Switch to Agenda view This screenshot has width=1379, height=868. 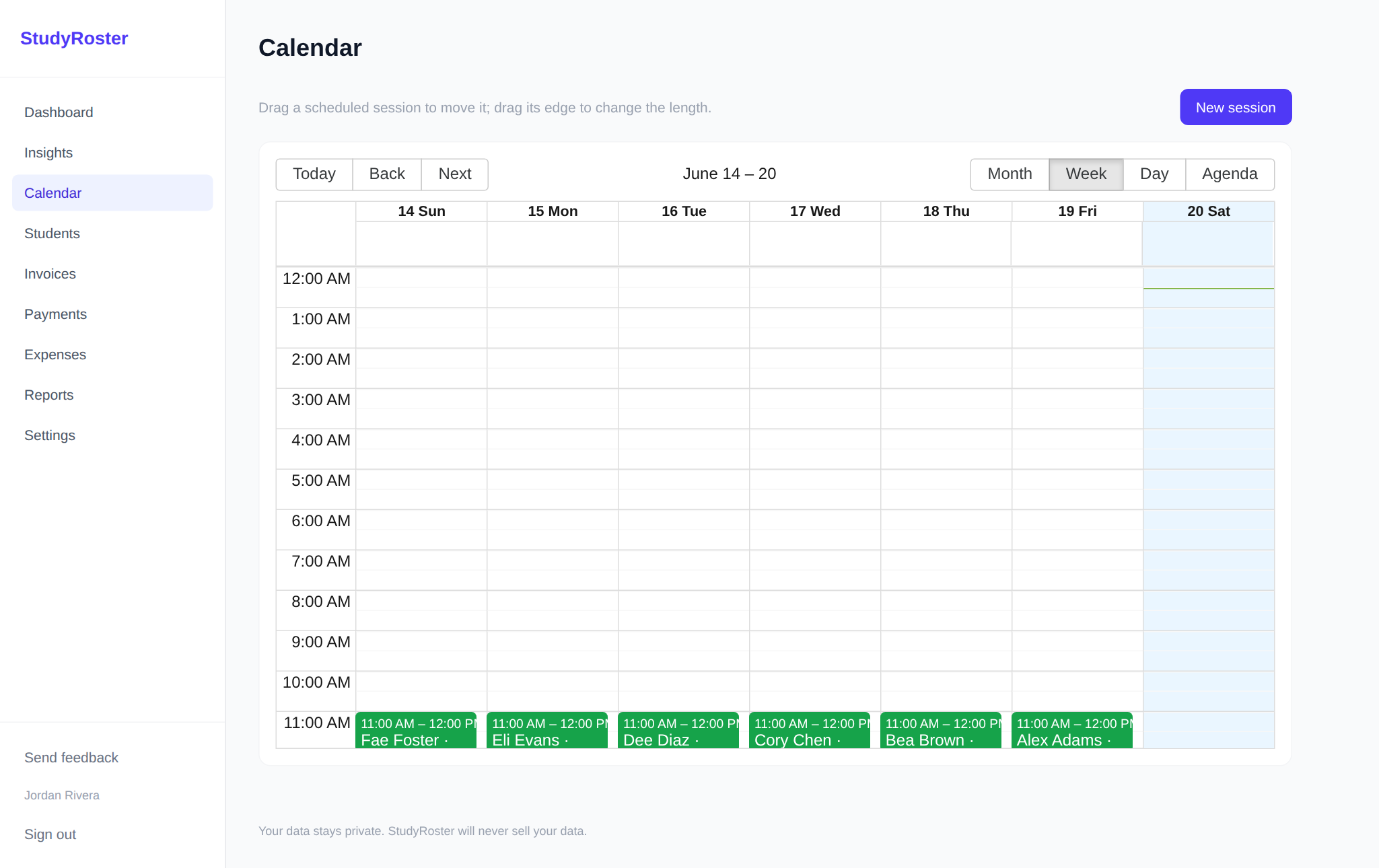(1230, 174)
